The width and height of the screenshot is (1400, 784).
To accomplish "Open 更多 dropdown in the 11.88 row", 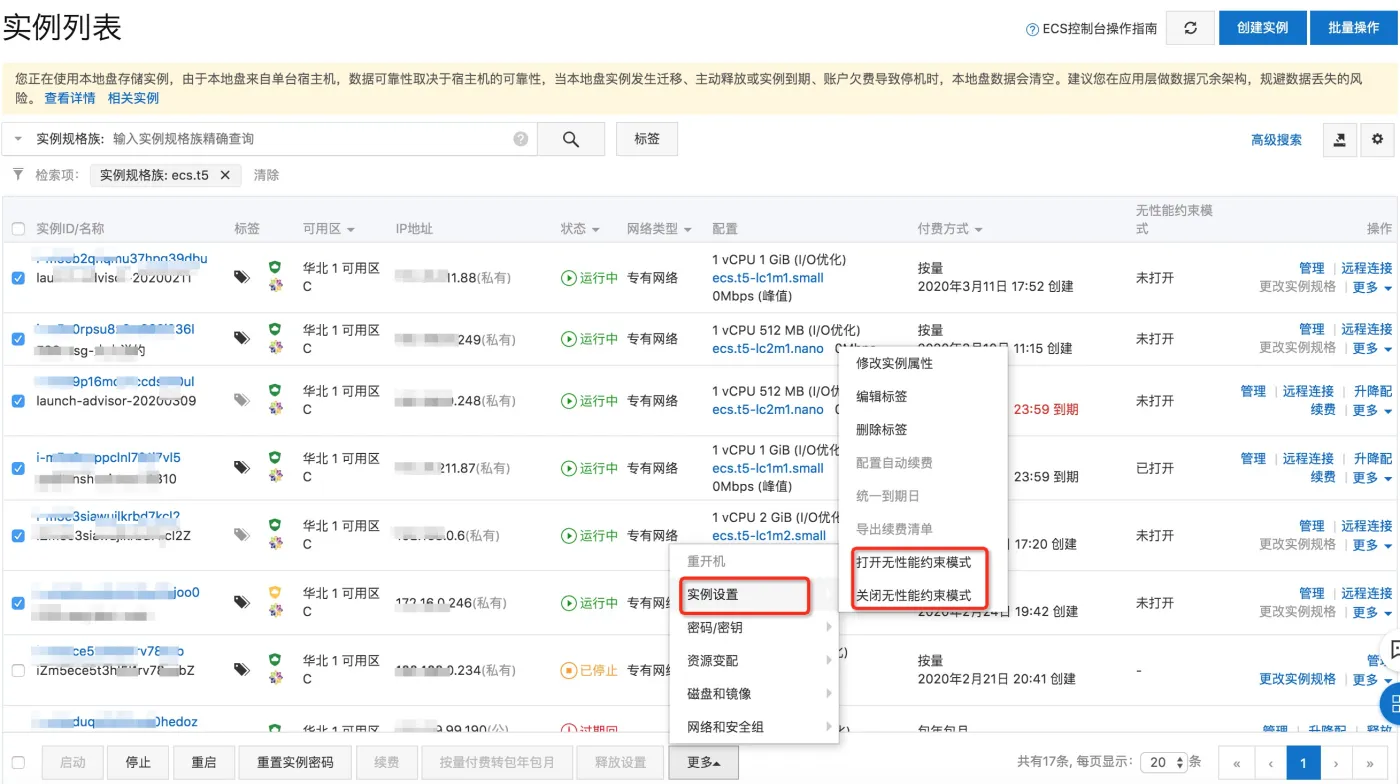I will pos(1371,287).
